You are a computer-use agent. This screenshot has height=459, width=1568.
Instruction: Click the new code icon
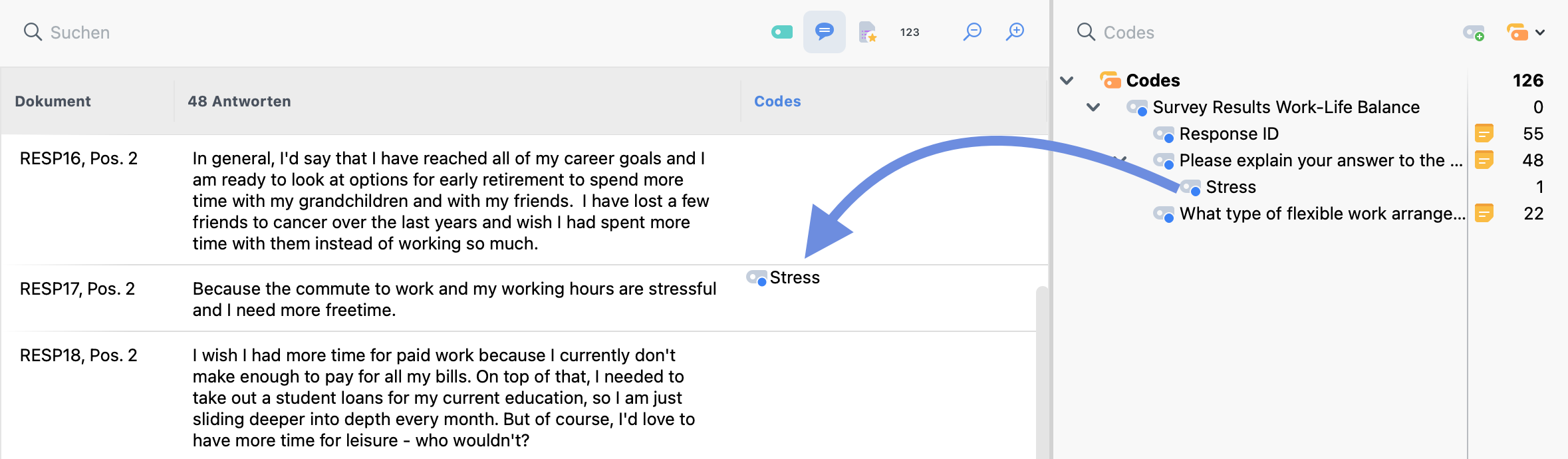click(x=1474, y=33)
